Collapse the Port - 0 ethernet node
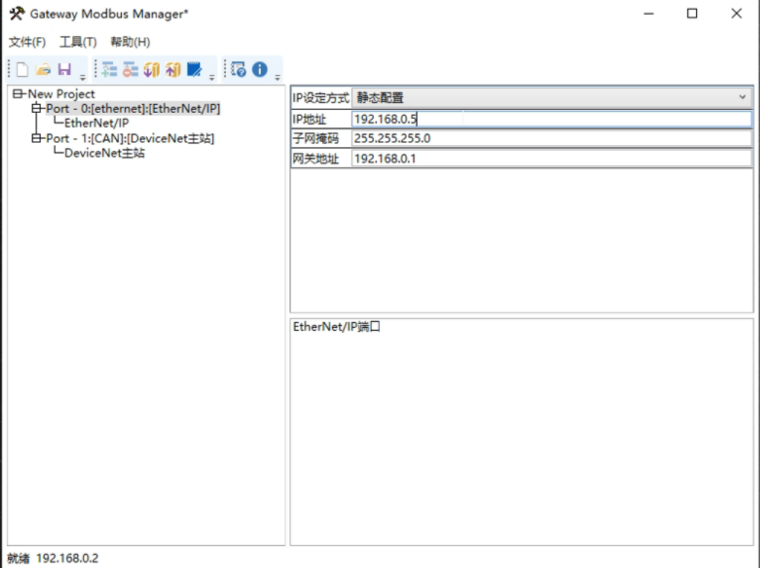 [36, 108]
